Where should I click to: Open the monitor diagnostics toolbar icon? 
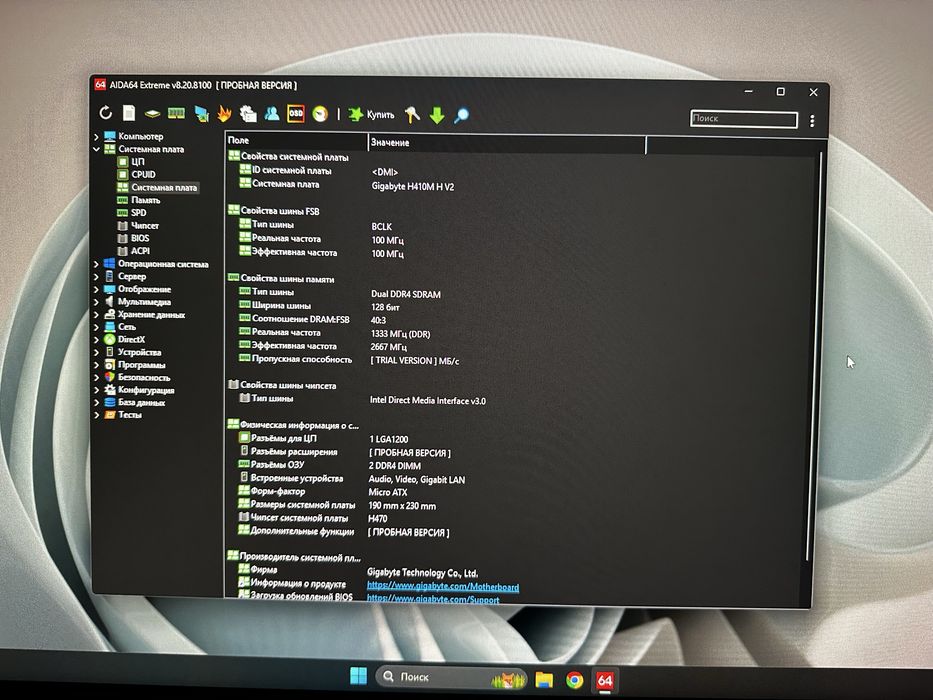pyautogui.click(x=201, y=114)
